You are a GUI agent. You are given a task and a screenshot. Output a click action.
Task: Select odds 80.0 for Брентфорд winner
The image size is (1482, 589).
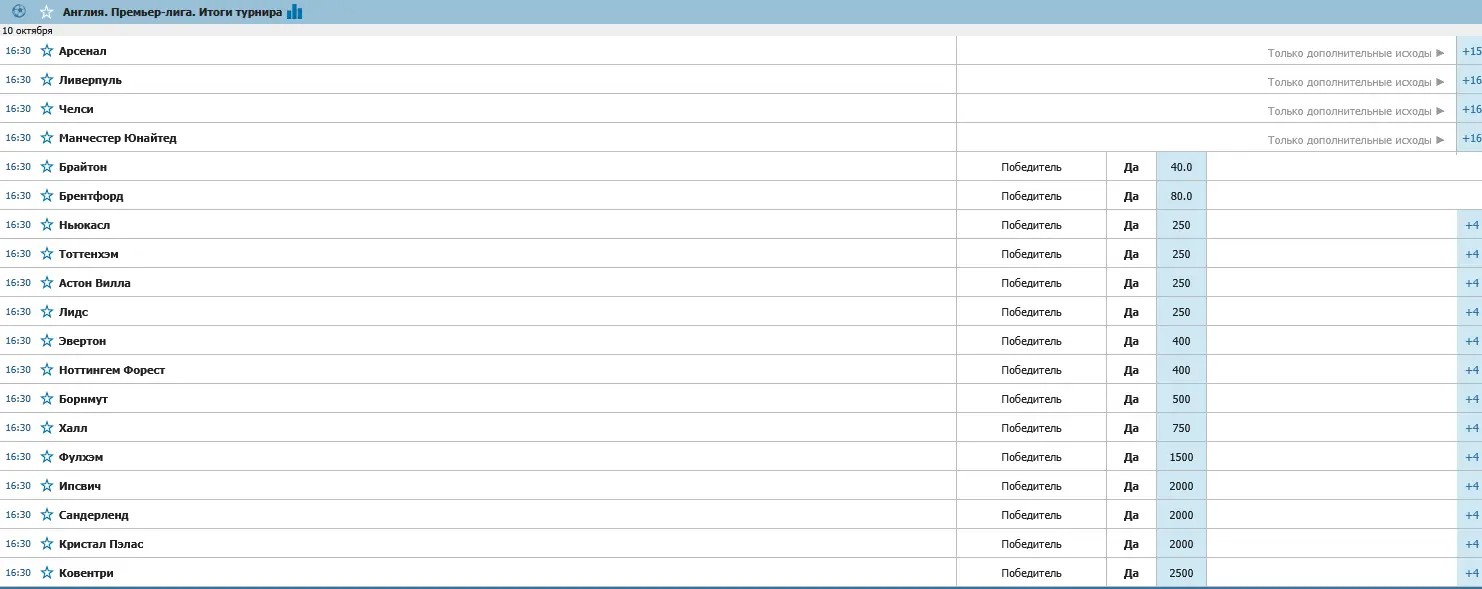coord(1181,196)
